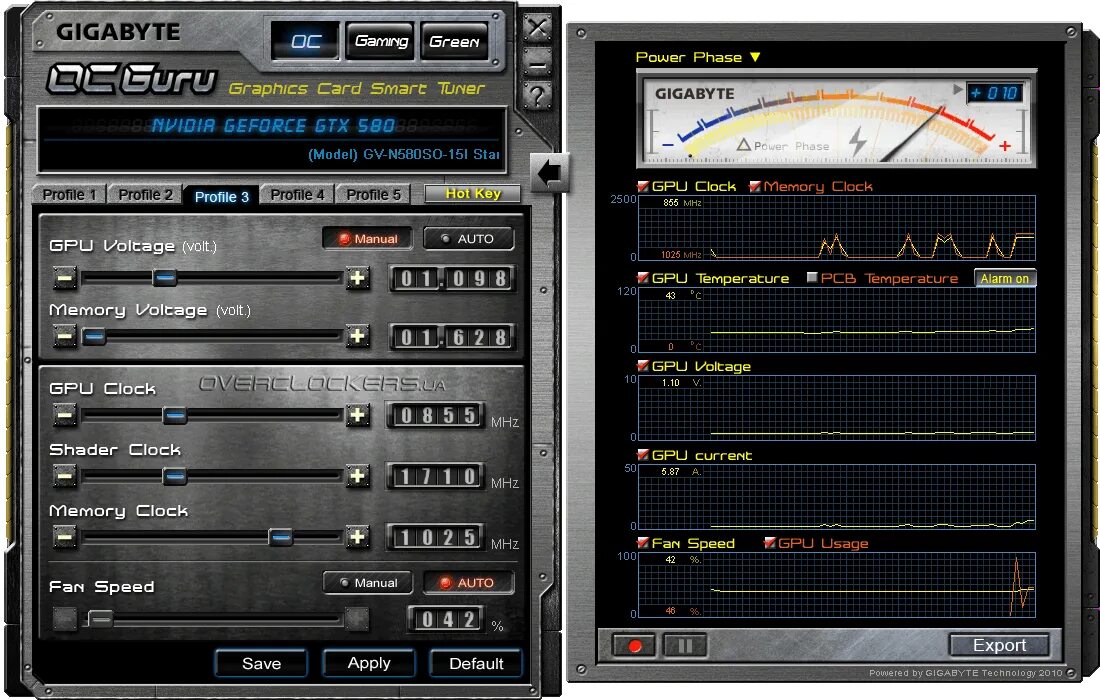Toggle the GPU Voltage graph checkbox
The width and height of the screenshot is (1100, 700).
(642, 365)
